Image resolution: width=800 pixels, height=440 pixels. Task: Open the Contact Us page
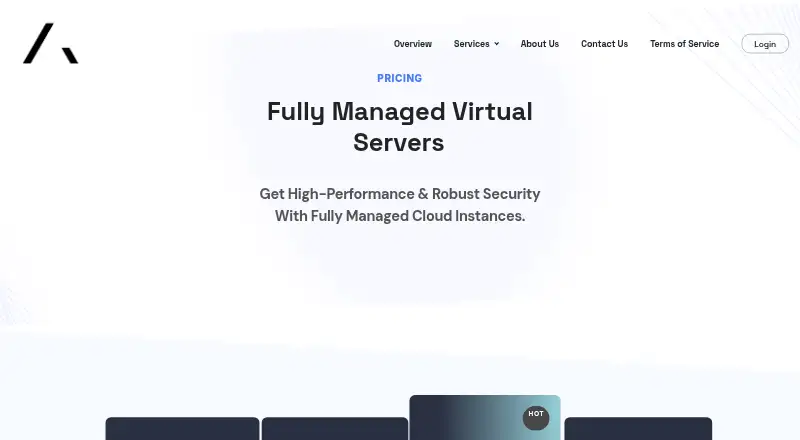604,44
